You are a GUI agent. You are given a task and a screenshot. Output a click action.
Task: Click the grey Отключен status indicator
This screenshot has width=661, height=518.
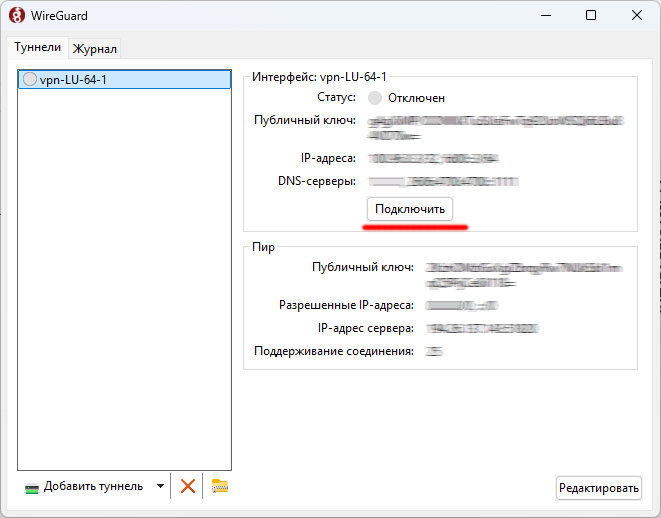(375, 98)
